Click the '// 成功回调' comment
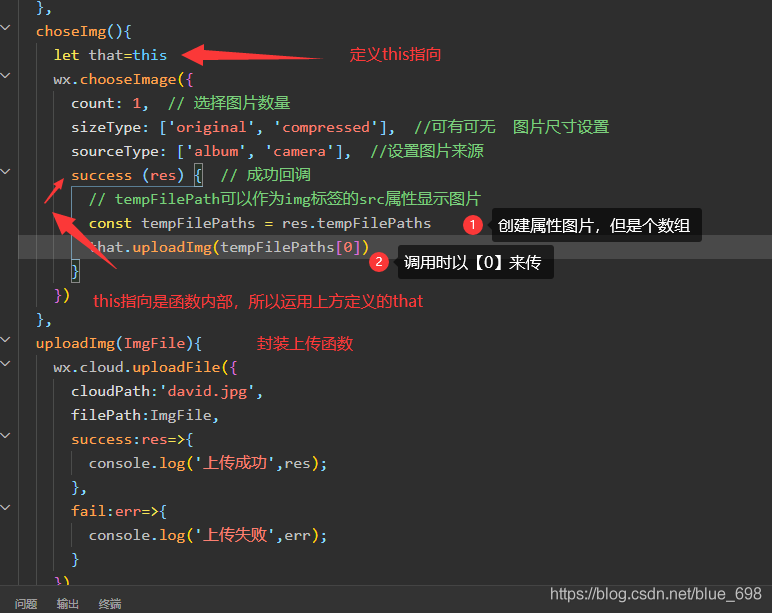This screenshot has width=772, height=613. pos(265,175)
